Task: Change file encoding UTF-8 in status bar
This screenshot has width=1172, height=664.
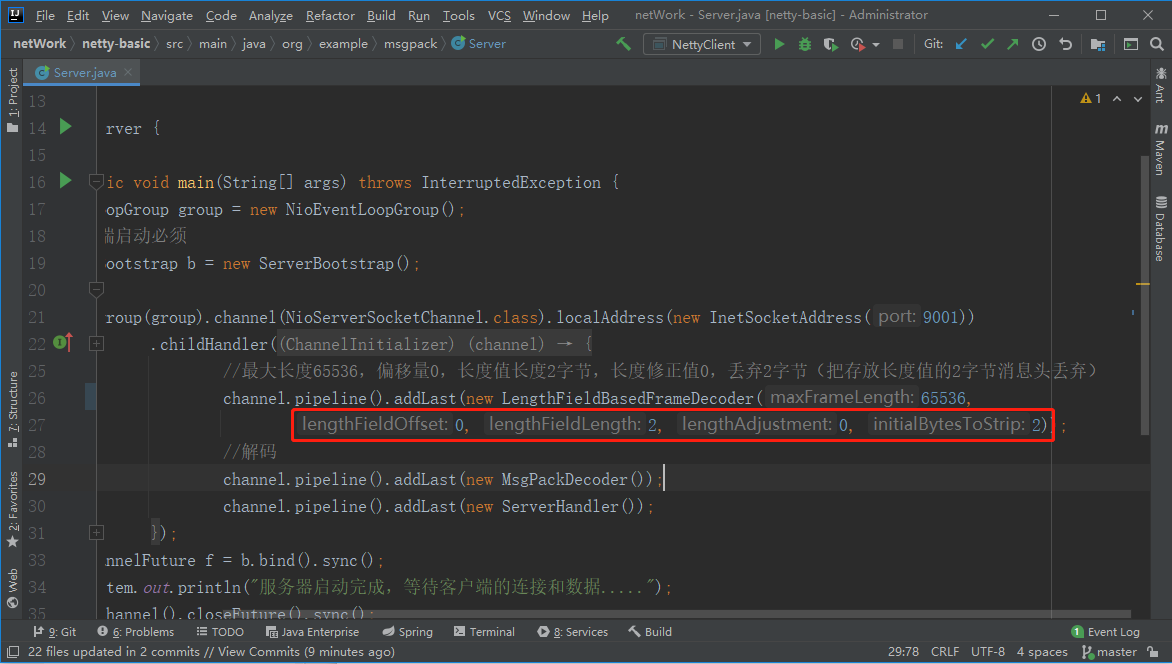Action: (x=987, y=652)
